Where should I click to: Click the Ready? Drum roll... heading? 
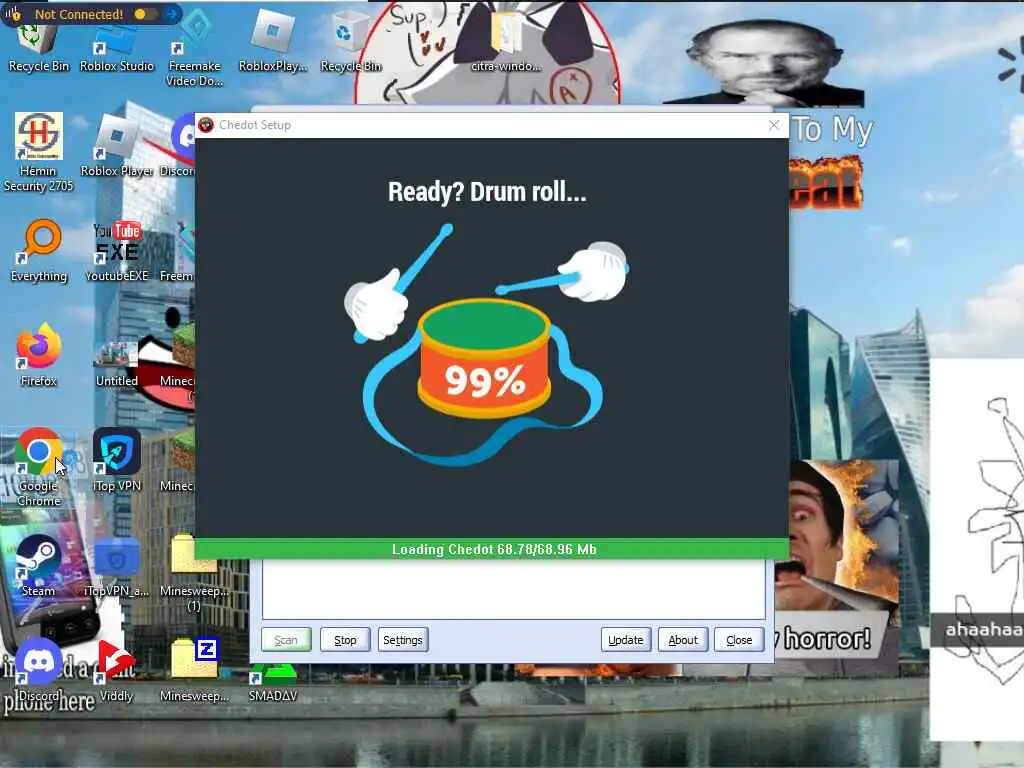(487, 192)
